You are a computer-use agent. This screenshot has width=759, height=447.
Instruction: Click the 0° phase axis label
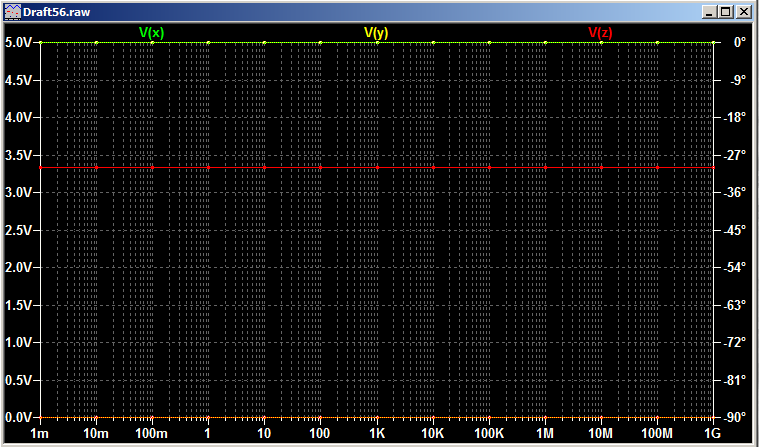pos(740,43)
